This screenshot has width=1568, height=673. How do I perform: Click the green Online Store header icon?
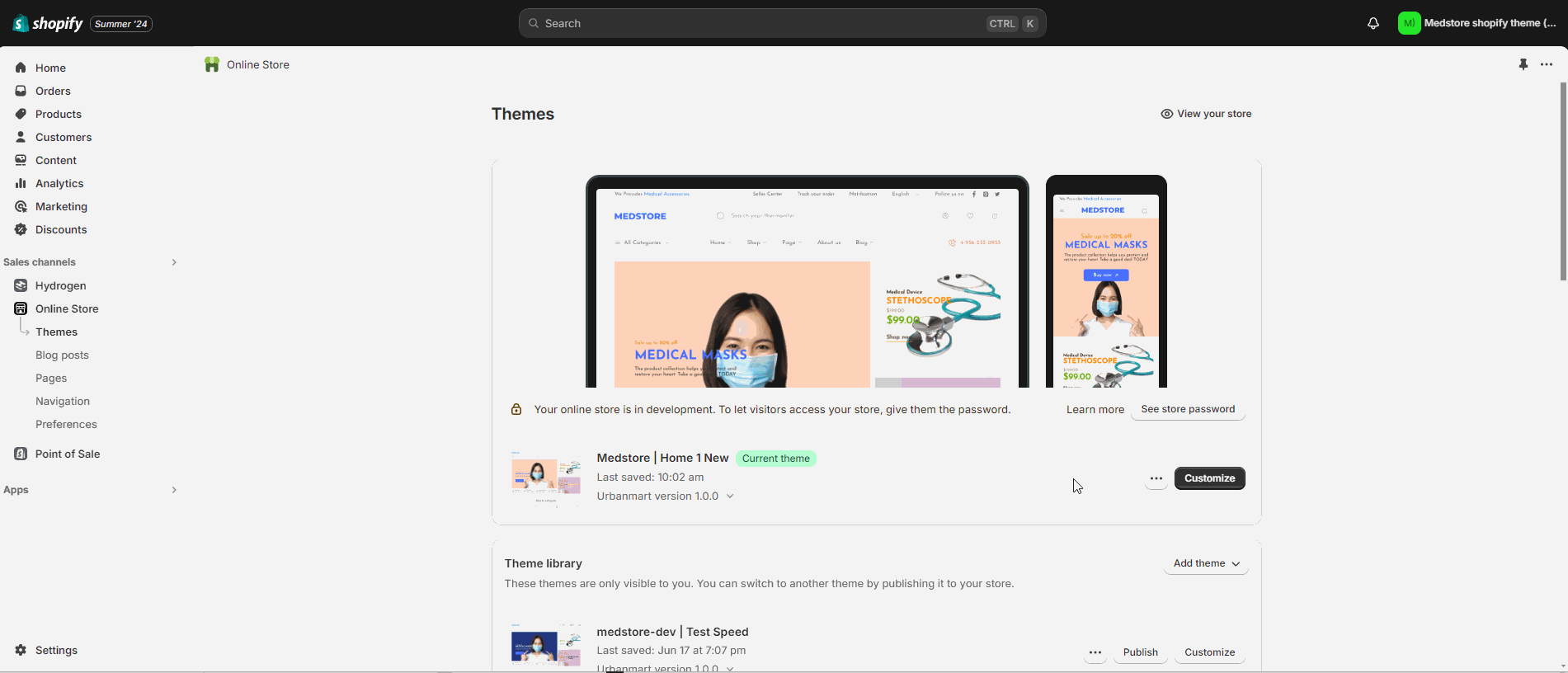click(212, 64)
